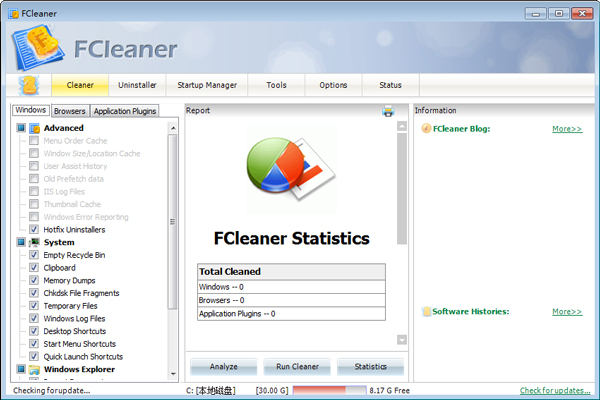Click the FCleaner sponge logo
Viewport: 600px width, 400px height.
click(x=38, y=48)
